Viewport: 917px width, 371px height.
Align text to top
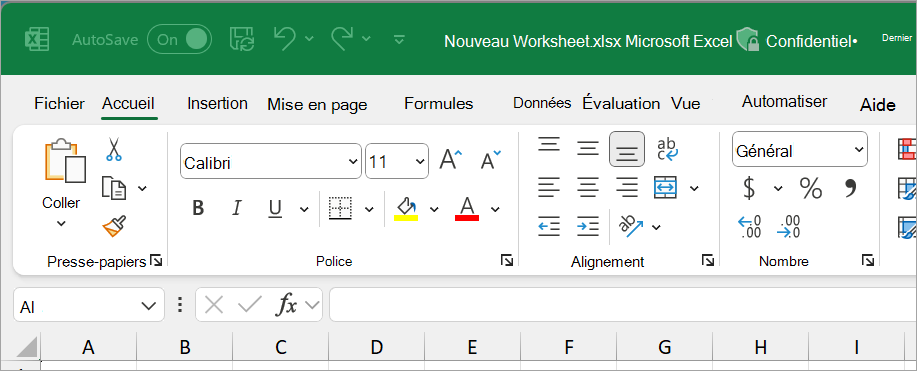coord(549,144)
